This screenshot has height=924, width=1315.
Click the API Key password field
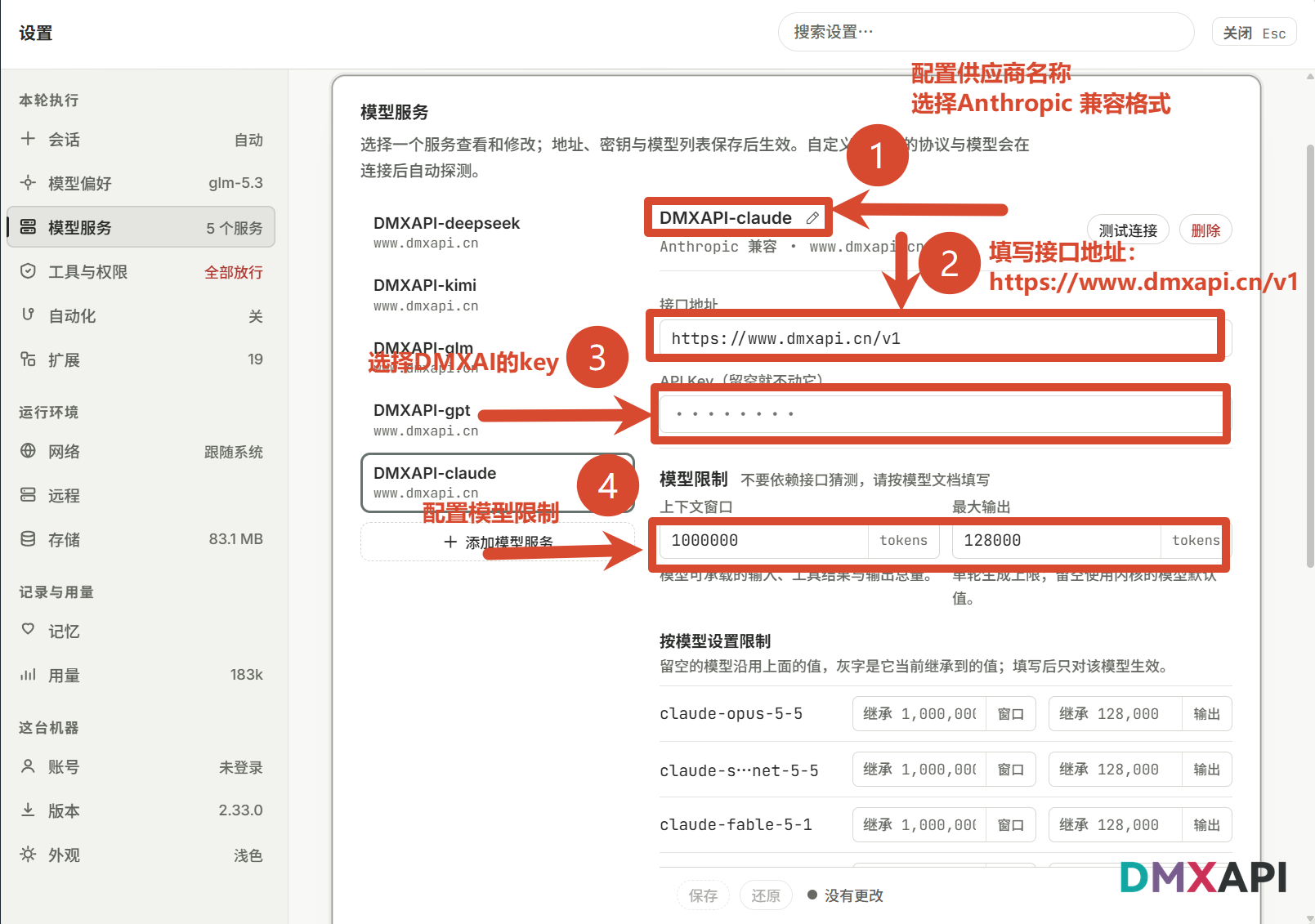(945, 413)
